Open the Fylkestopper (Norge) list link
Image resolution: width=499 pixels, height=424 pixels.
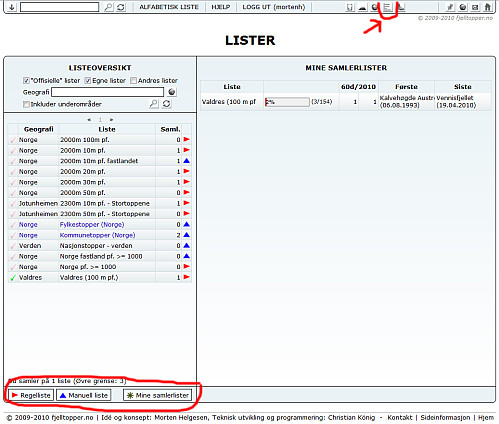pos(92,225)
